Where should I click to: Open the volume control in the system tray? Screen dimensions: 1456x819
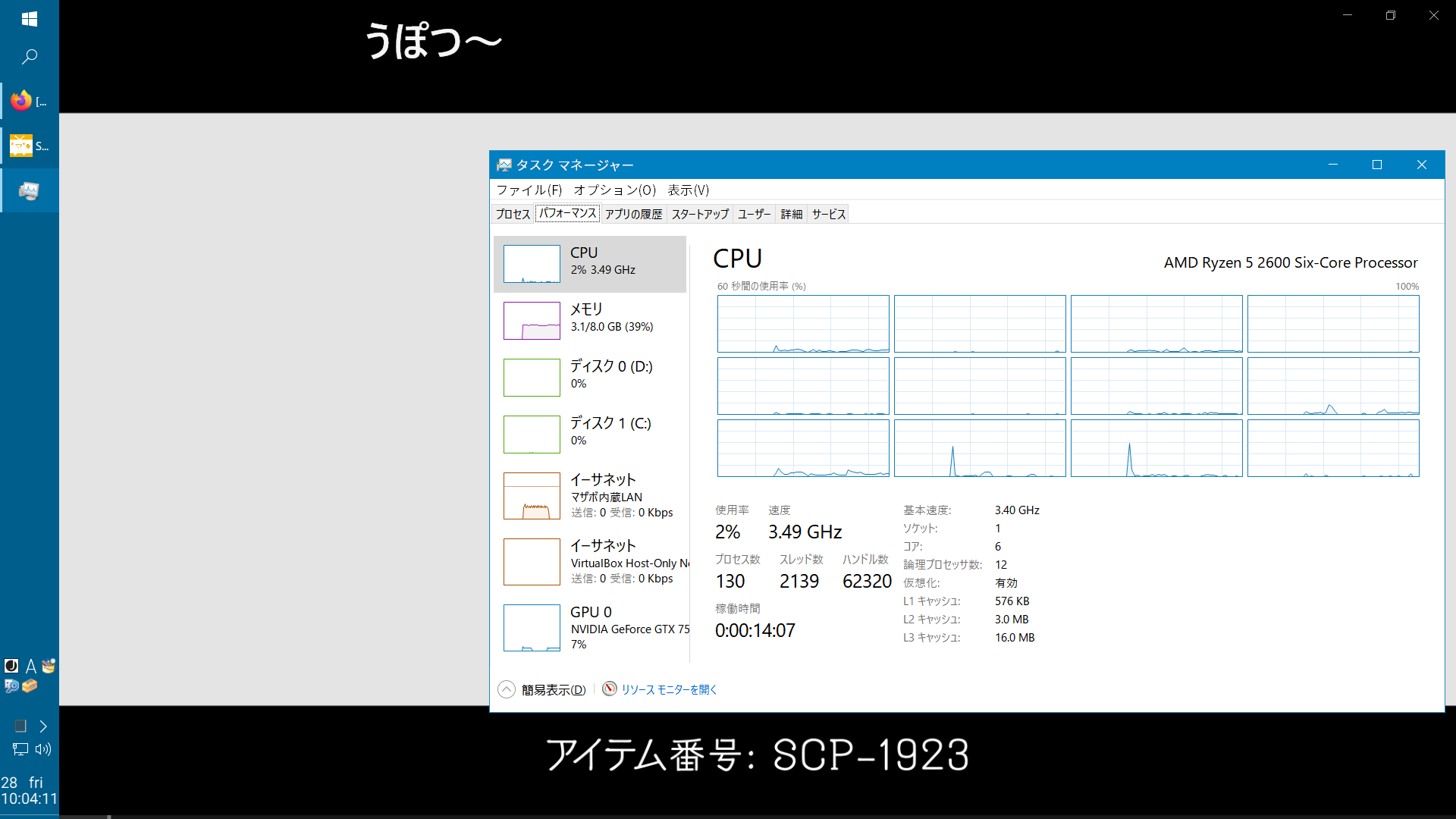[x=43, y=749]
